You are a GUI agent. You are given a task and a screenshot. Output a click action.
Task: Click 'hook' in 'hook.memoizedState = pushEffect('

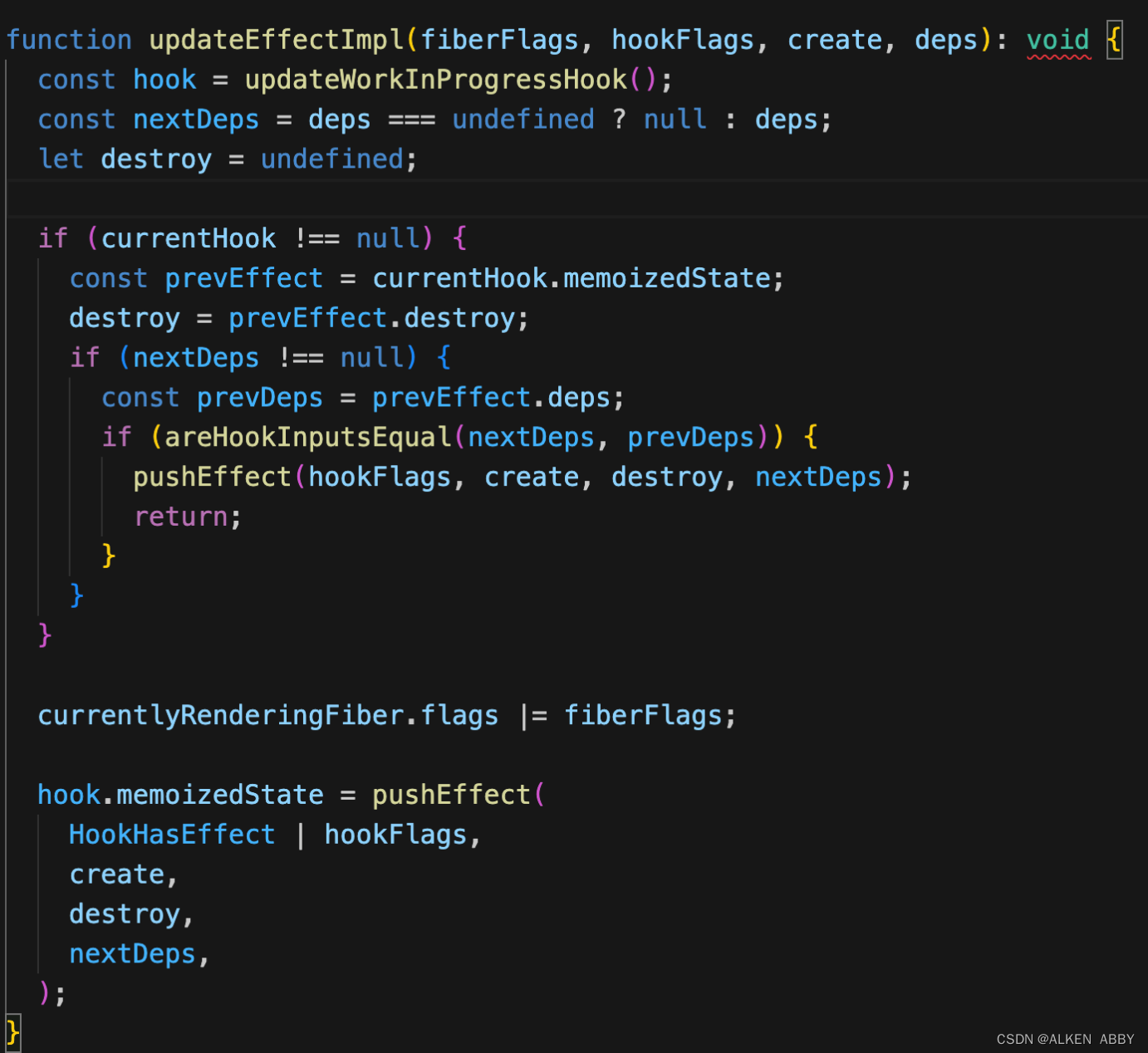(x=69, y=795)
